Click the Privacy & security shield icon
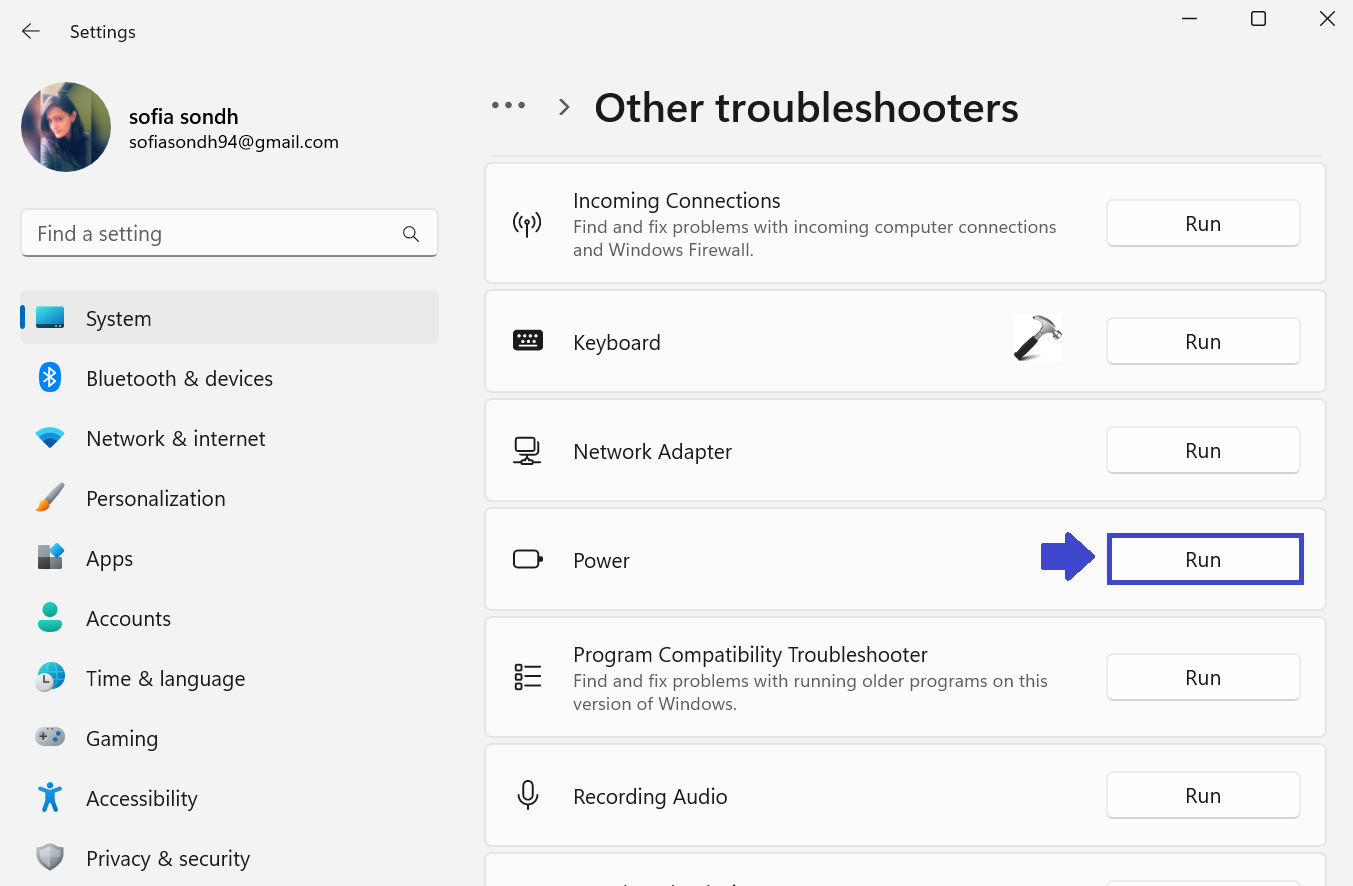The width and height of the screenshot is (1353, 886). point(50,858)
